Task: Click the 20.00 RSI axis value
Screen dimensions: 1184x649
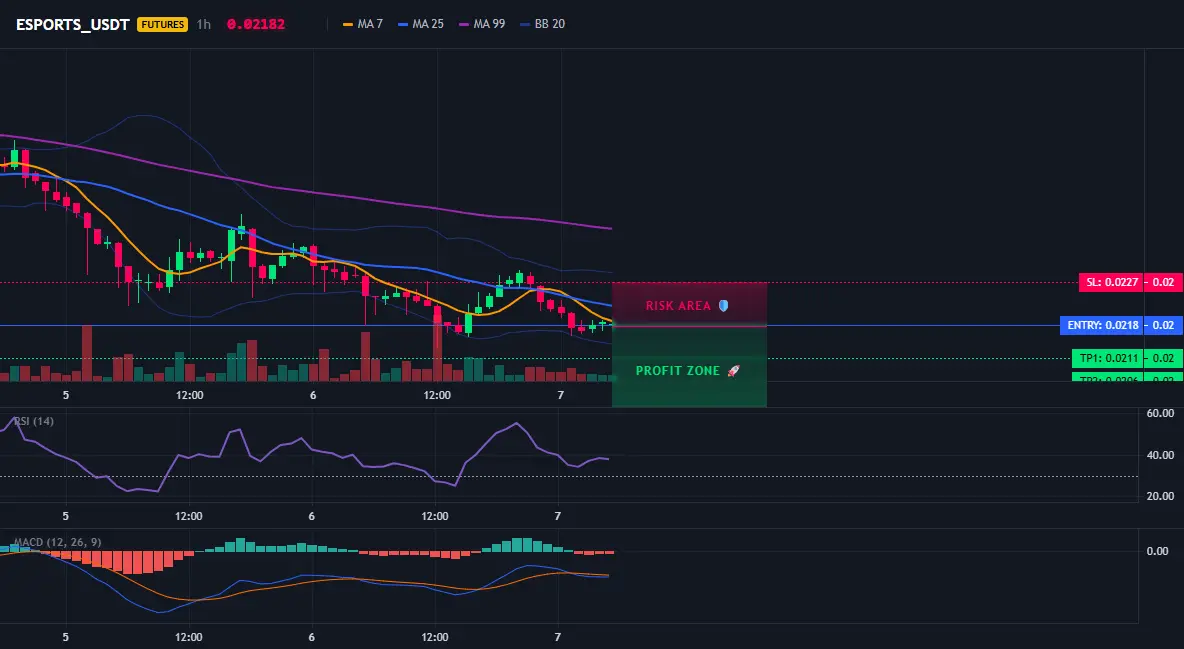Action: coord(1160,496)
